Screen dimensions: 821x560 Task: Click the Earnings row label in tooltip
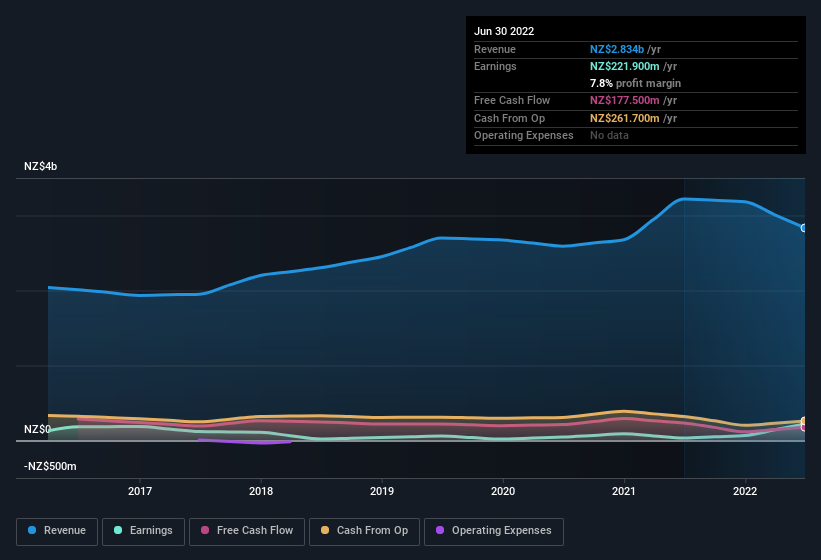coord(495,66)
